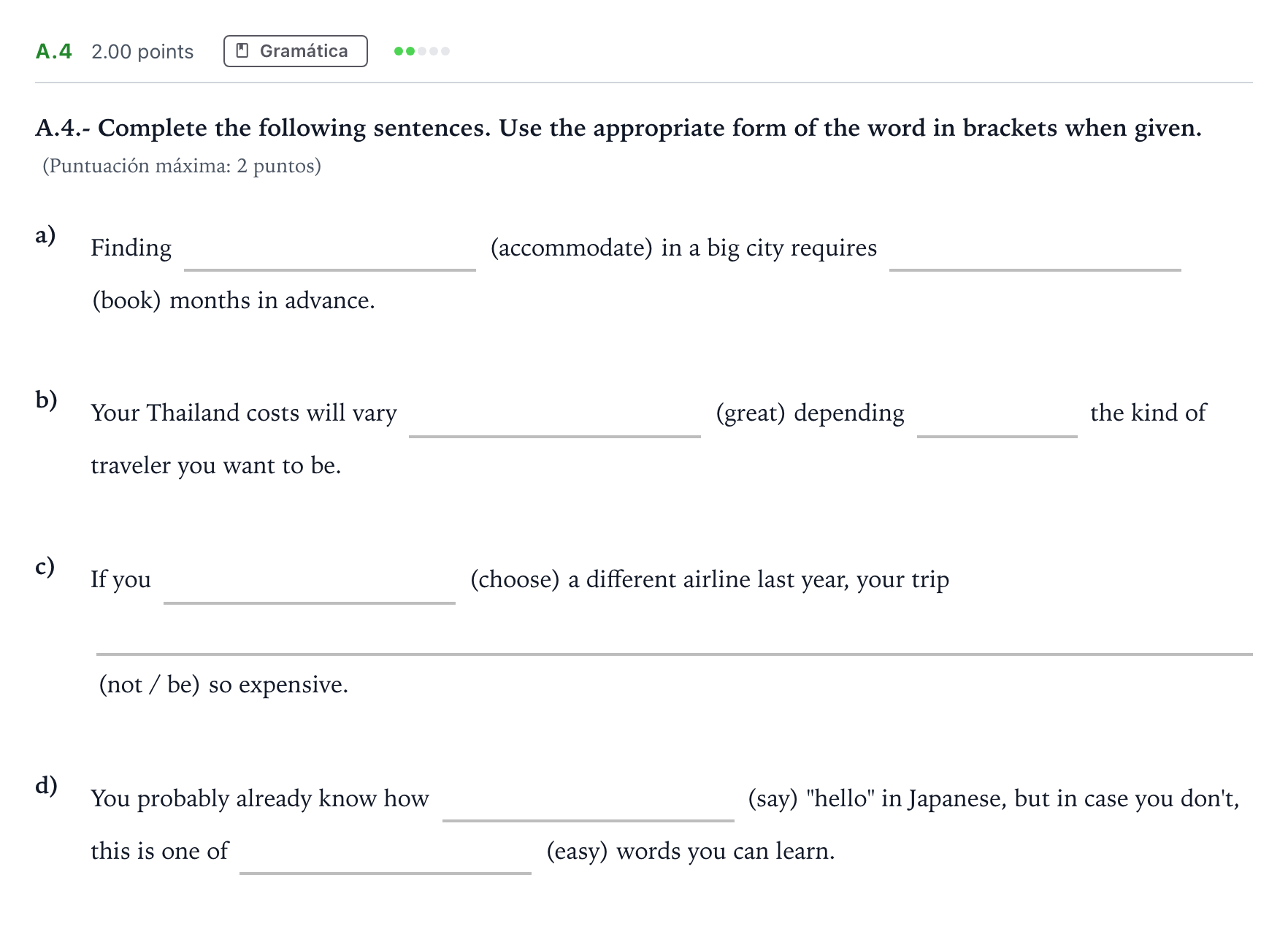The height and width of the screenshot is (948, 1288).
Task: Select the green A.4 question label
Action: point(54,51)
